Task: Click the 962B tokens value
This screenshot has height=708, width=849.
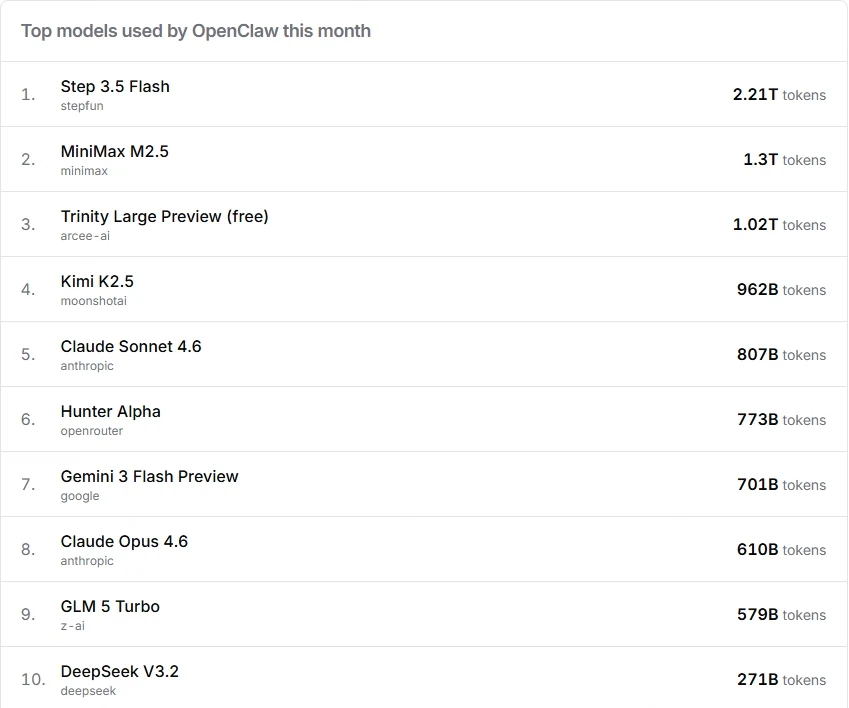Action: [x=781, y=290]
